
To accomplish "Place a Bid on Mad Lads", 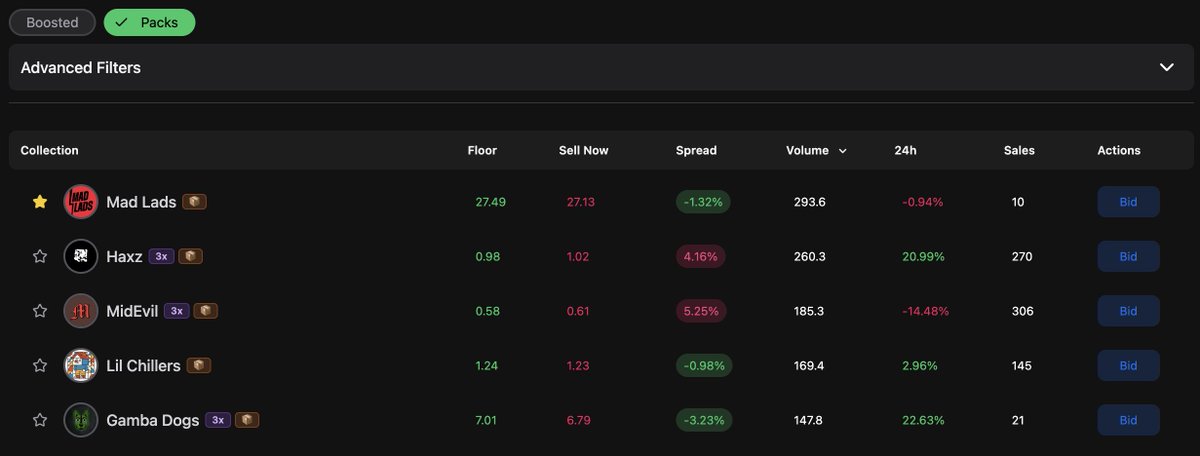I will point(1128,202).
